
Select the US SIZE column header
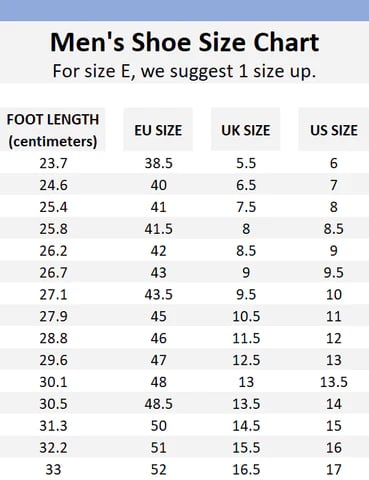coord(334,130)
